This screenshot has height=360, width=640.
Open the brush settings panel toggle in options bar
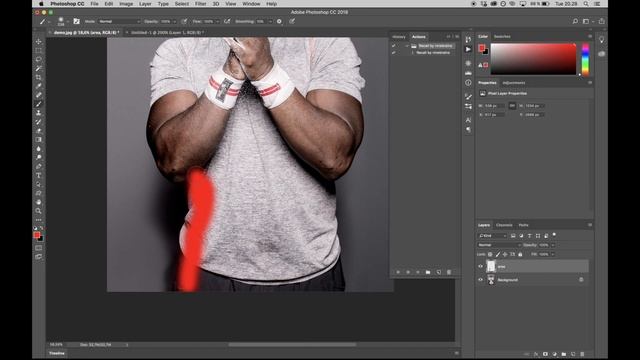point(76,21)
